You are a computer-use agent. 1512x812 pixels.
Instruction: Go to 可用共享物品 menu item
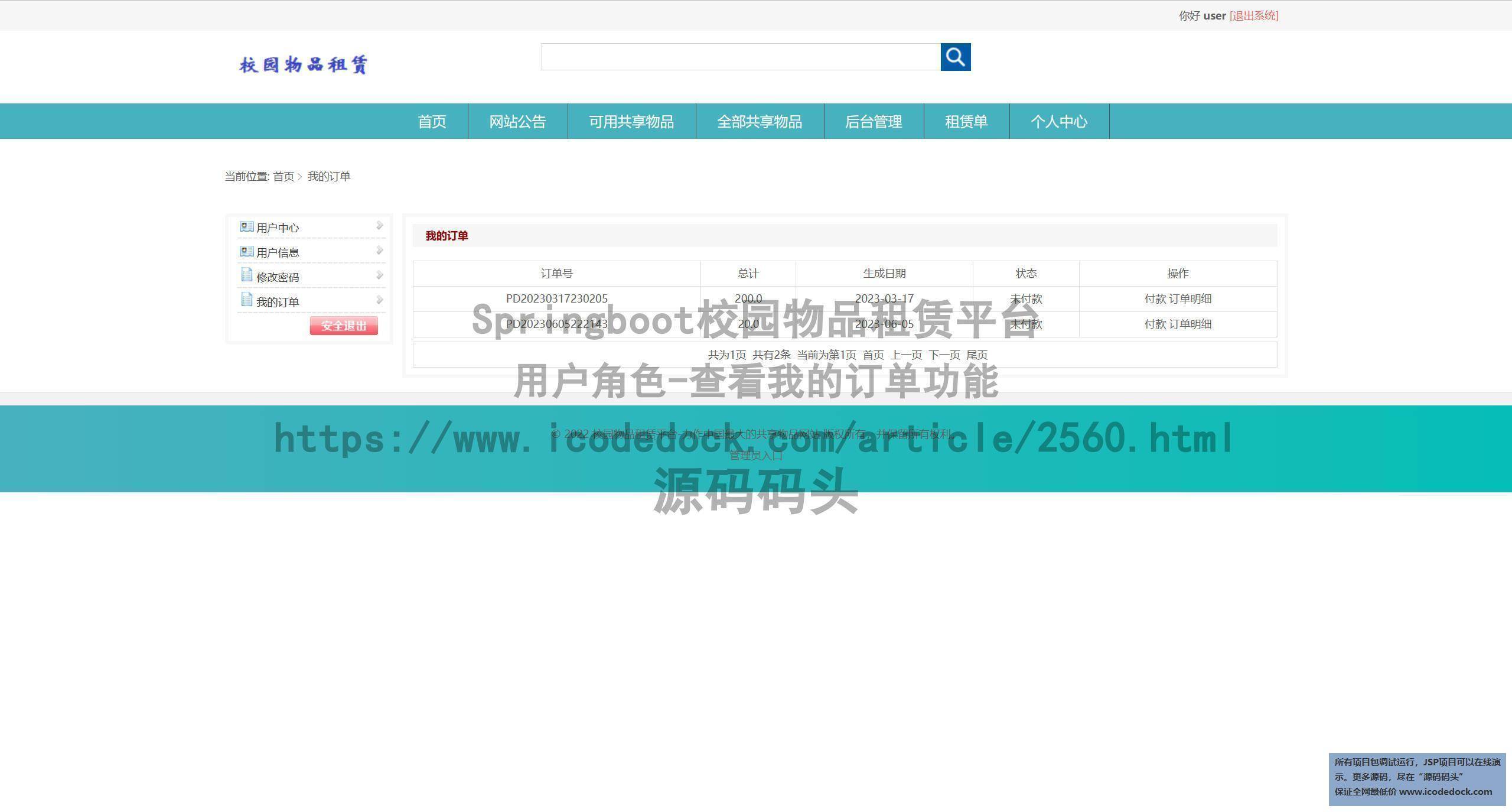[631, 122]
